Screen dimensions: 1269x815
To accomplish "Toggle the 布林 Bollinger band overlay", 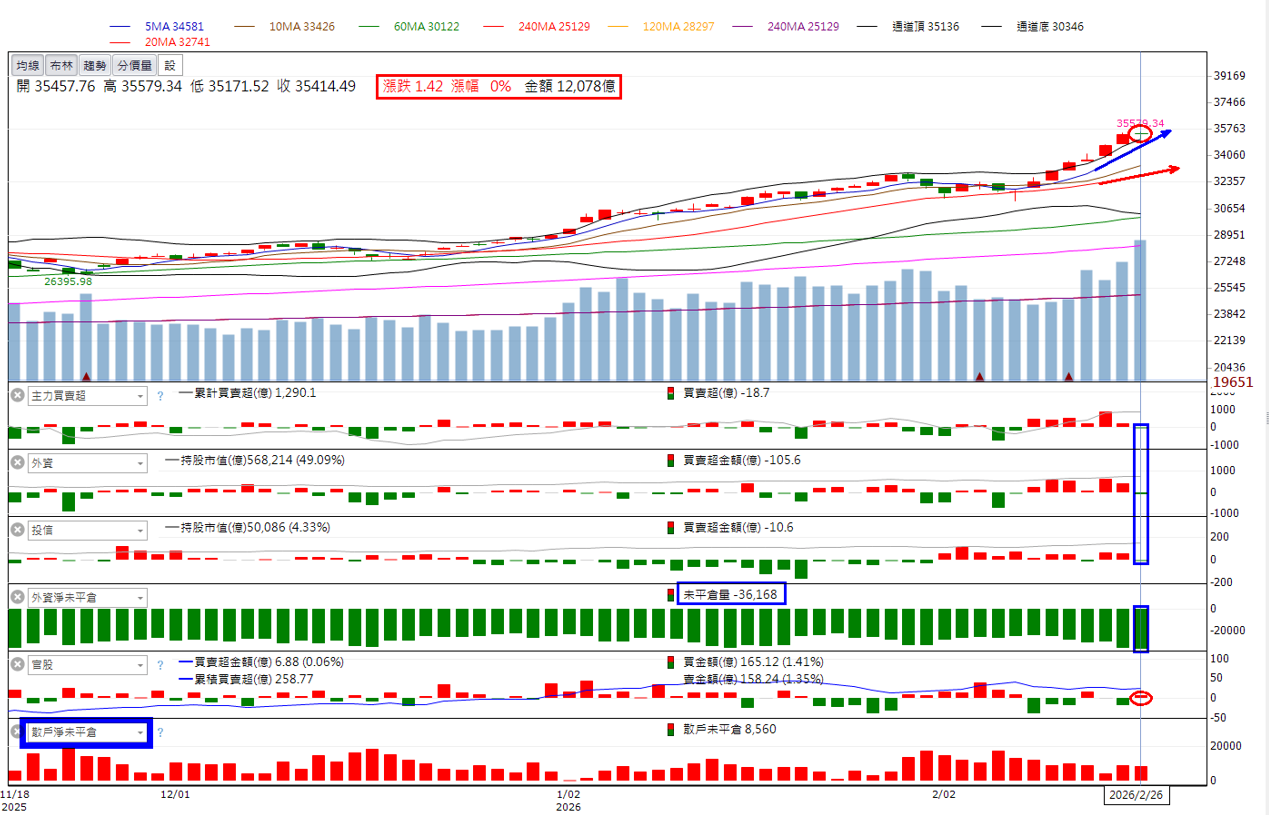I will point(61,65).
